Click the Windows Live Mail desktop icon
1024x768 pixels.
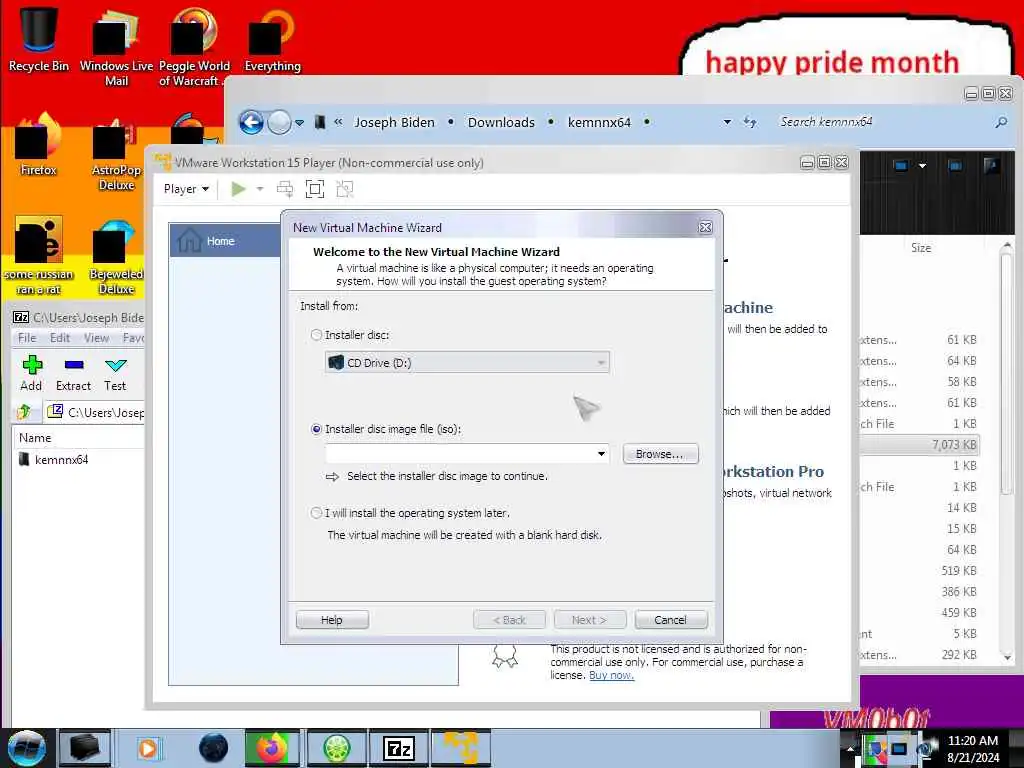click(x=116, y=47)
